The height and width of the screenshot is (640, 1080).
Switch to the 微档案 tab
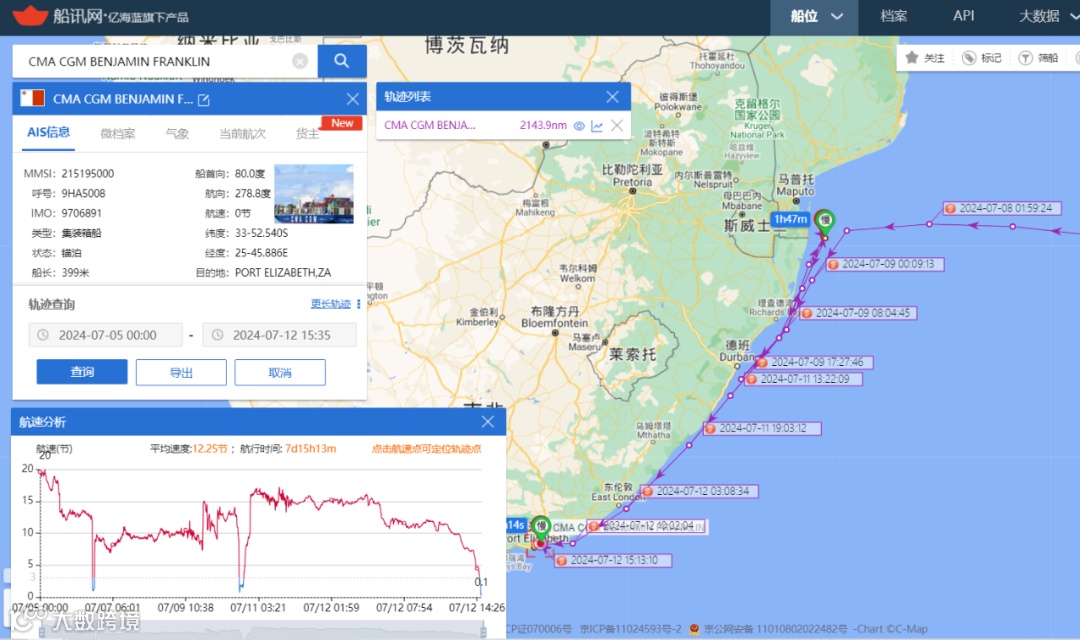coord(118,134)
